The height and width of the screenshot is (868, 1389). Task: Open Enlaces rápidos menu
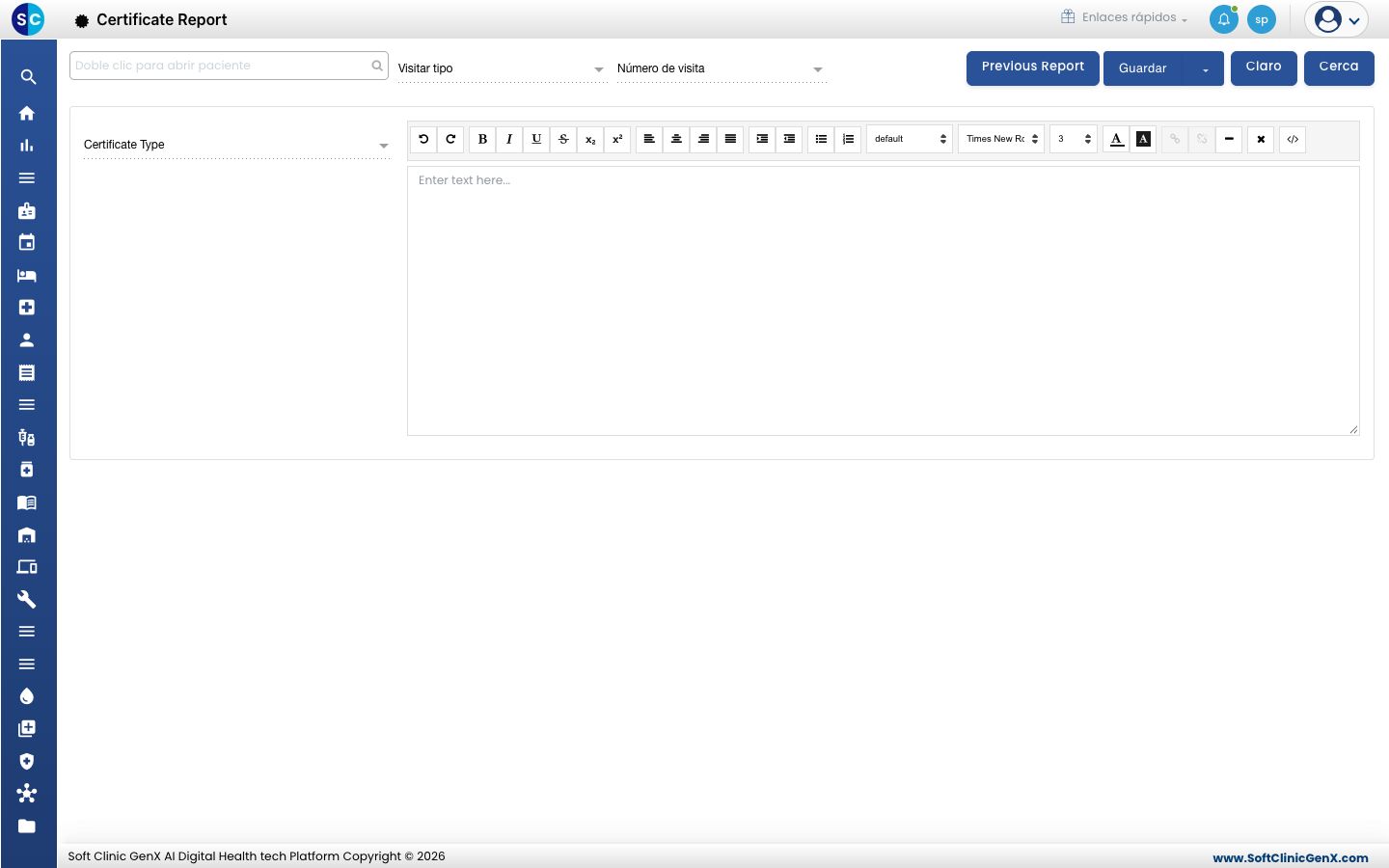[1124, 17]
